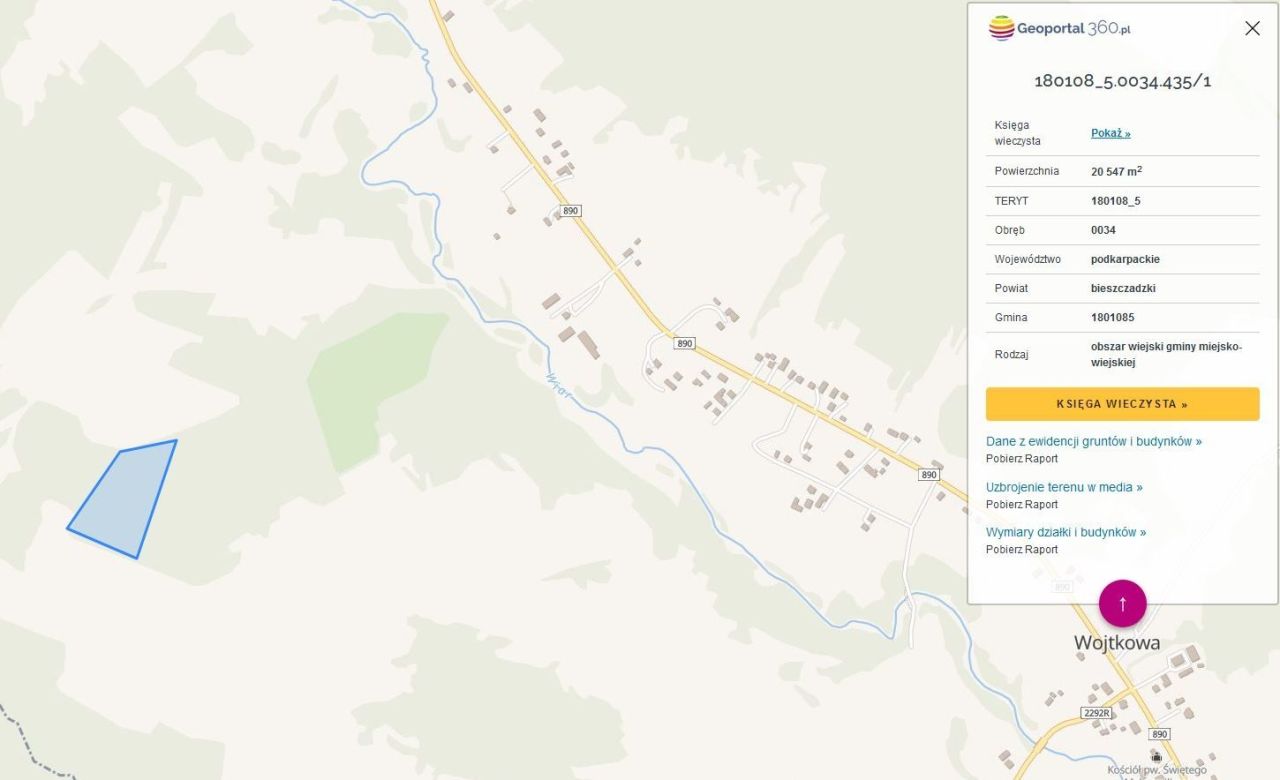Open Wymiary działki i budynków link
1280x780 pixels.
pos(1066,532)
